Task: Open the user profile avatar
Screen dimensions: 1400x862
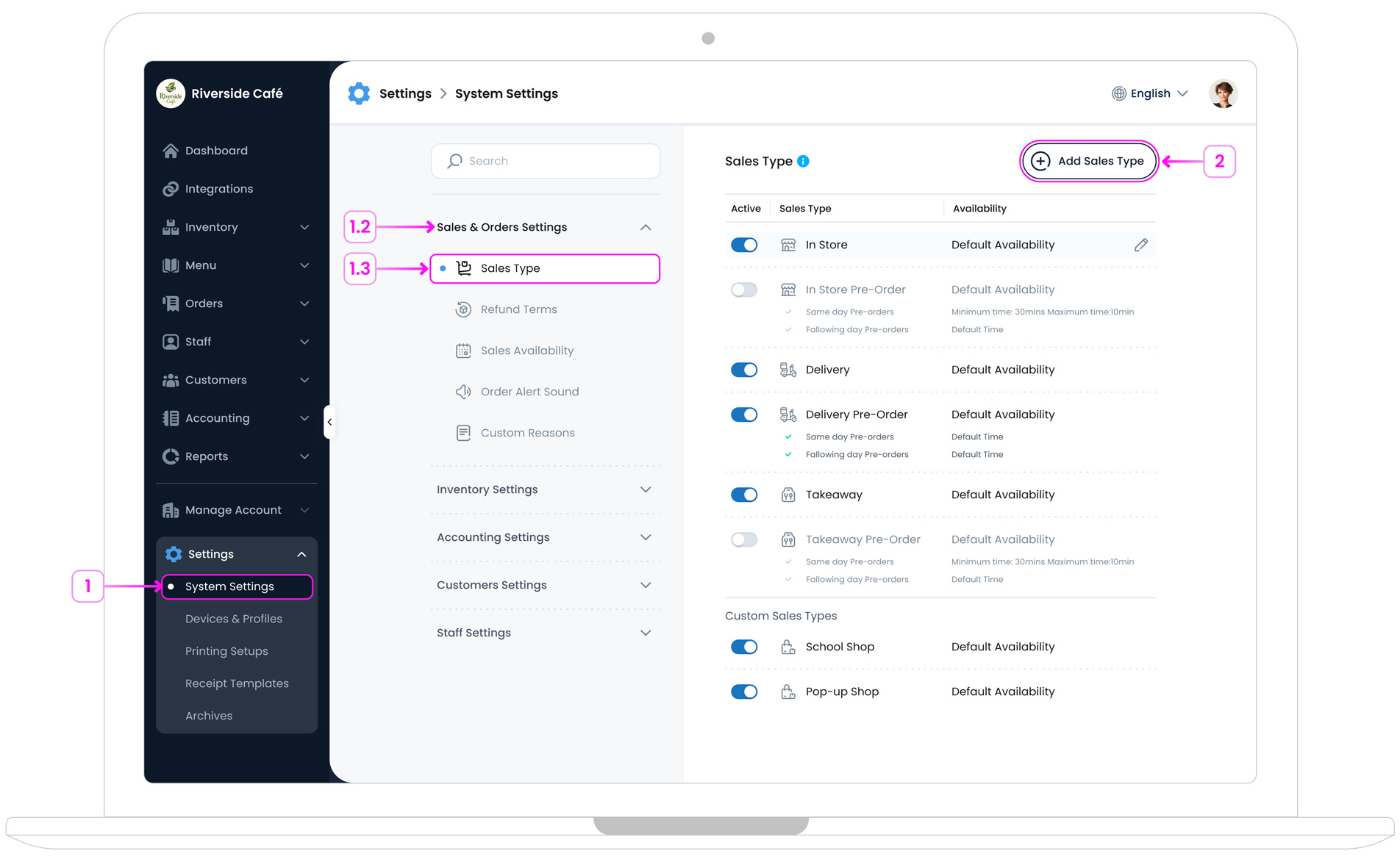Action: pyautogui.click(x=1223, y=94)
